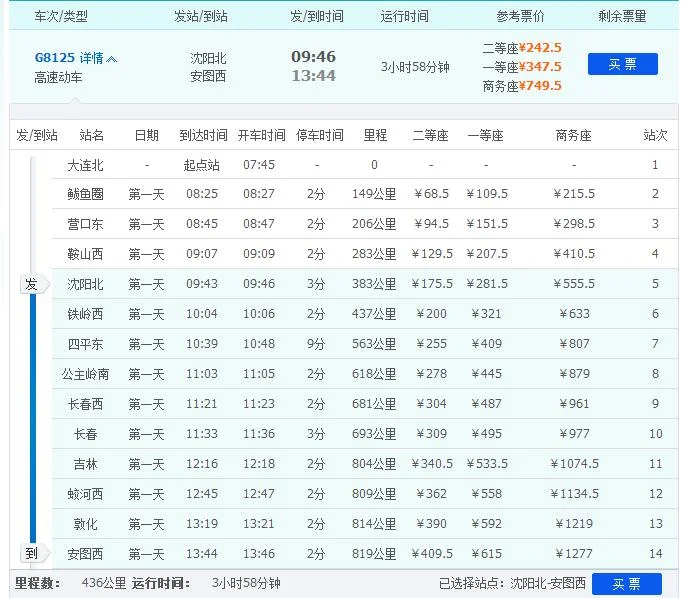This screenshot has height=598, width=681.
Task: Click the ¥1074.5 price for 吉林
Action: [x=574, y=464]
